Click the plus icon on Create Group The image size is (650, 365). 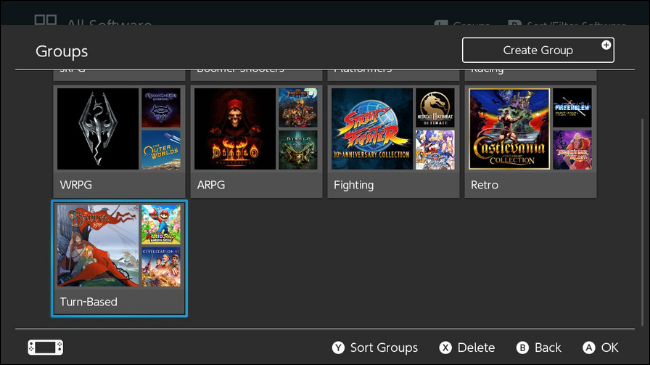point(606,45)
